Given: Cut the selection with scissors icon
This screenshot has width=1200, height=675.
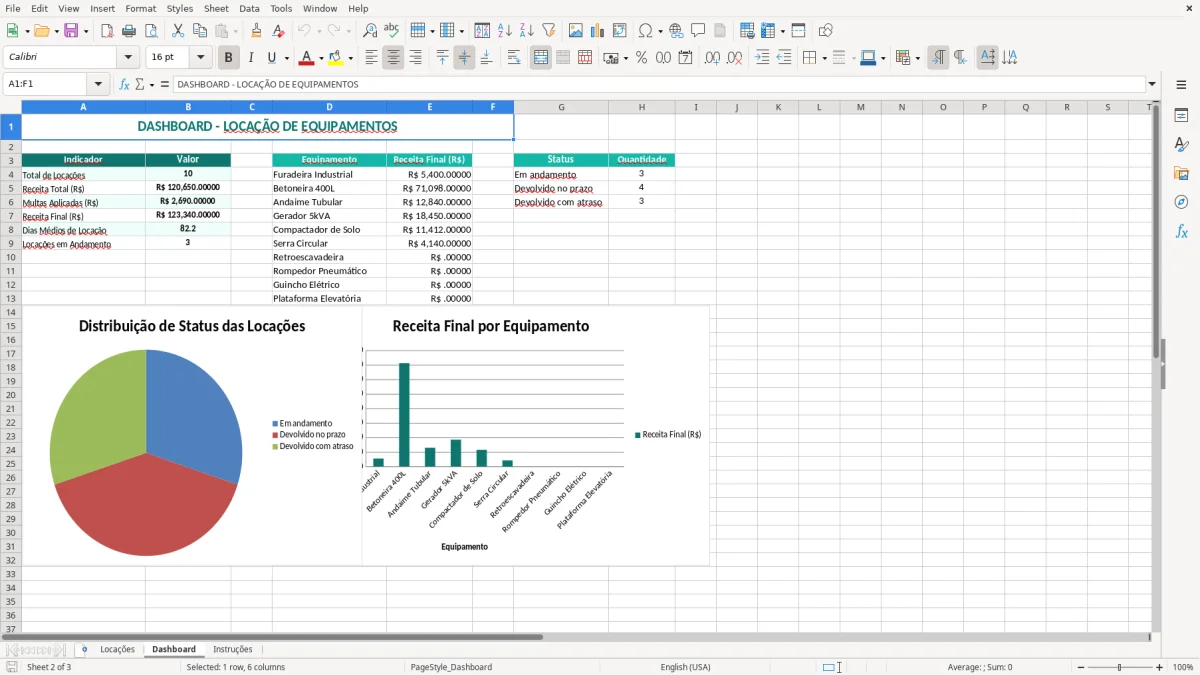Looking at the screenshot, I should [178, 31].
